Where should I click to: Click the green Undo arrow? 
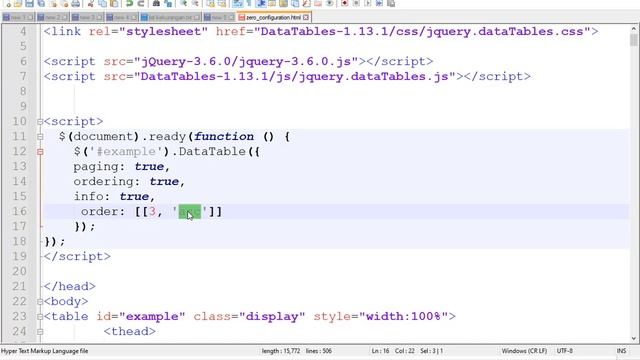(x=129, y=4)
